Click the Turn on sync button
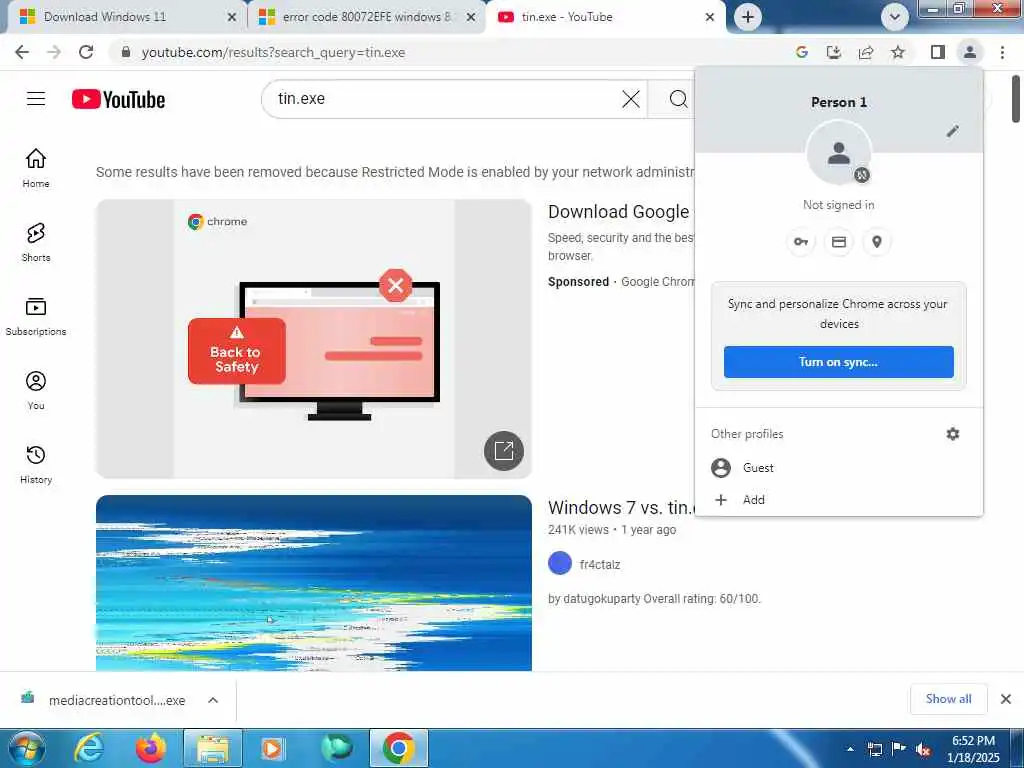This screenshot has height=768, width=1024. point(839,362)
